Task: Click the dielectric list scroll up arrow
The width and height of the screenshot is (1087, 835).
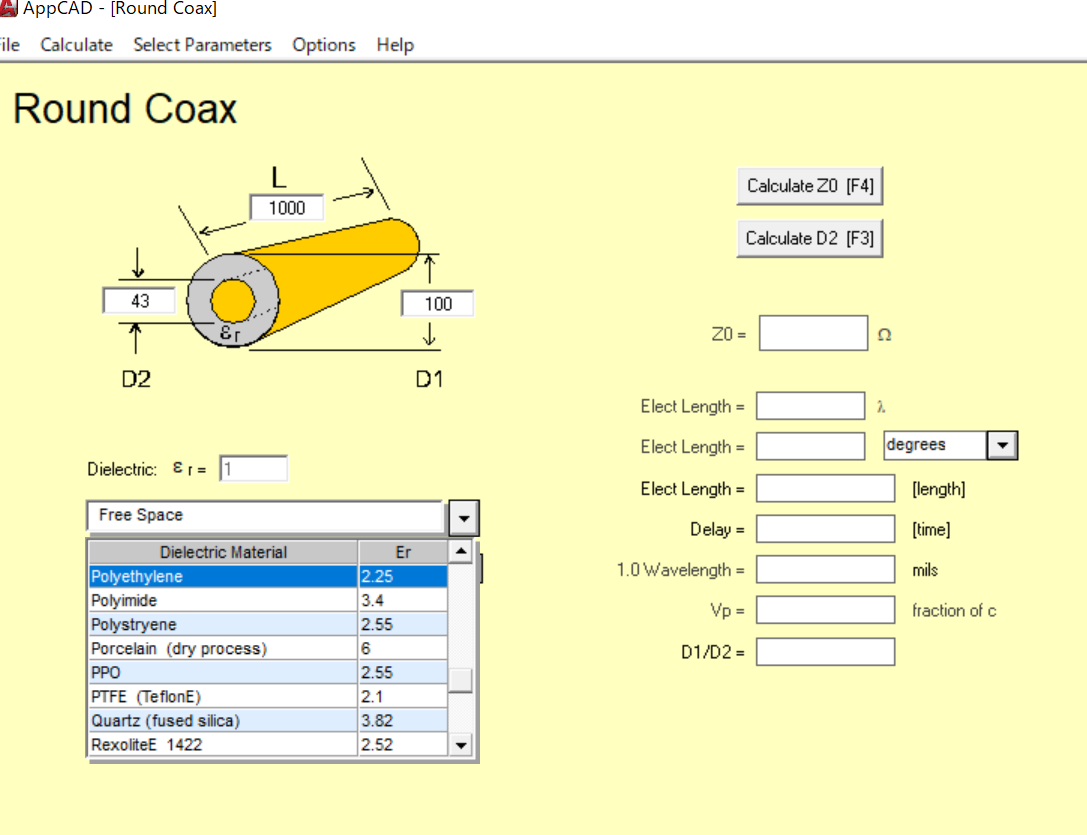Action: point(461,551)
